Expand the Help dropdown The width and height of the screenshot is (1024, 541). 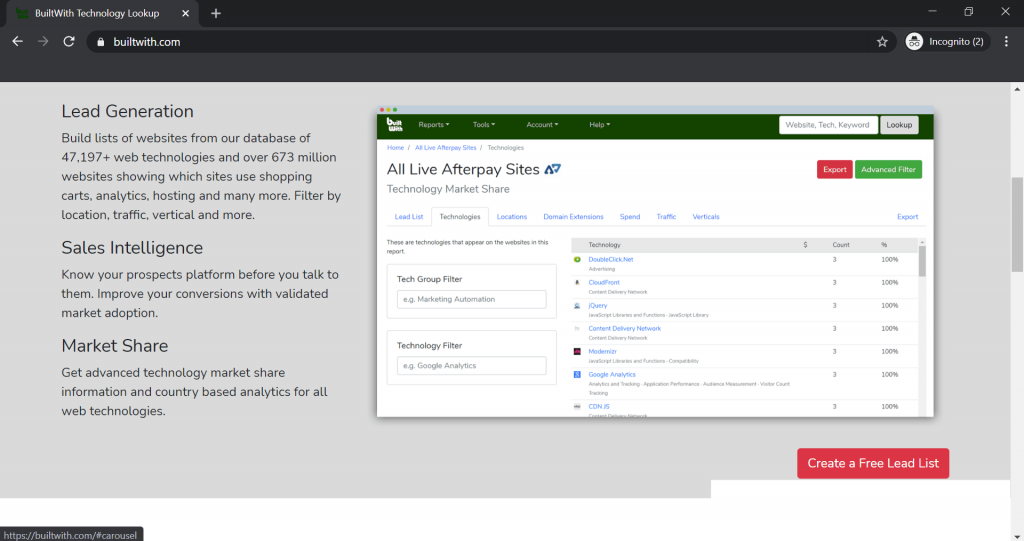[600, 125]
